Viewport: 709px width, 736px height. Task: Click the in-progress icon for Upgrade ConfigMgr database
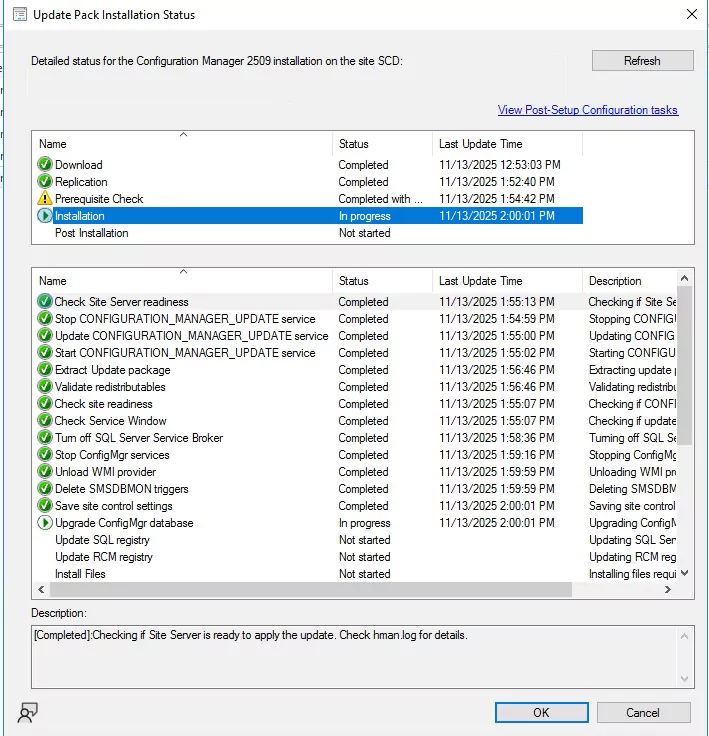tap(45, 522)
